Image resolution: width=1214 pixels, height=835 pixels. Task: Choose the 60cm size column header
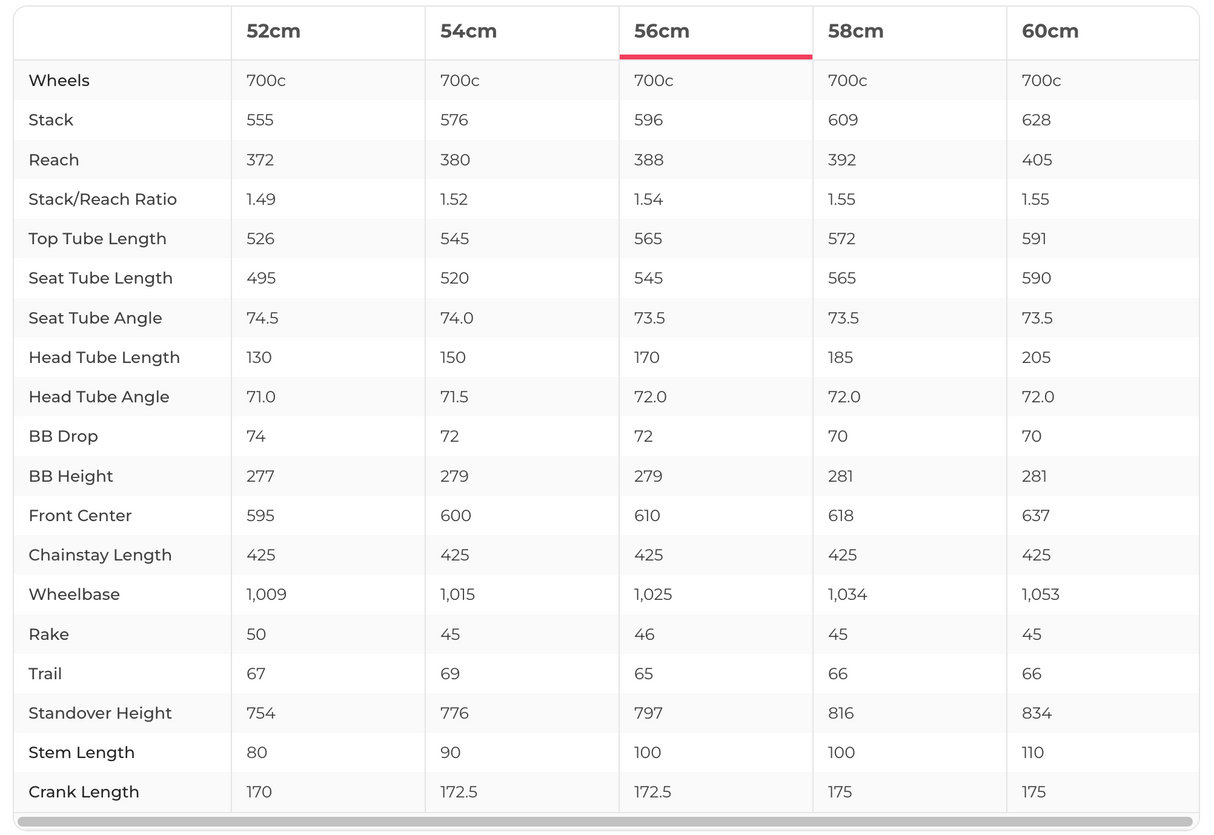[x=1050, y=31]
